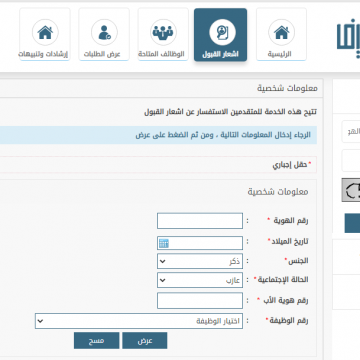Click the عرض button
The width and height of the screenshot is (360, 360).
pyautogui.click(x=145, y=341)
